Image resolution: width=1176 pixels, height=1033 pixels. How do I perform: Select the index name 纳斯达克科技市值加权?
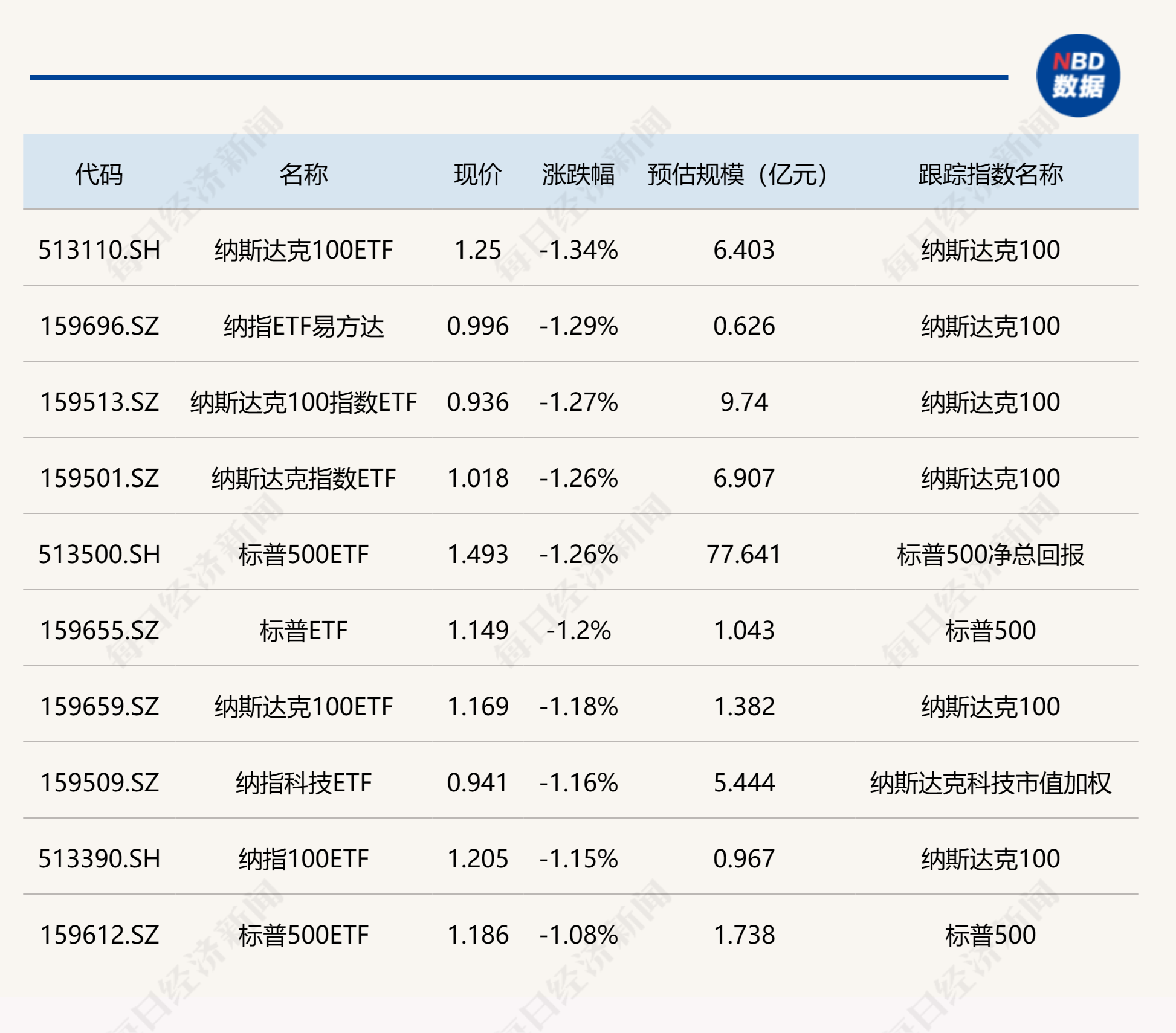click(x=990, y=783)
